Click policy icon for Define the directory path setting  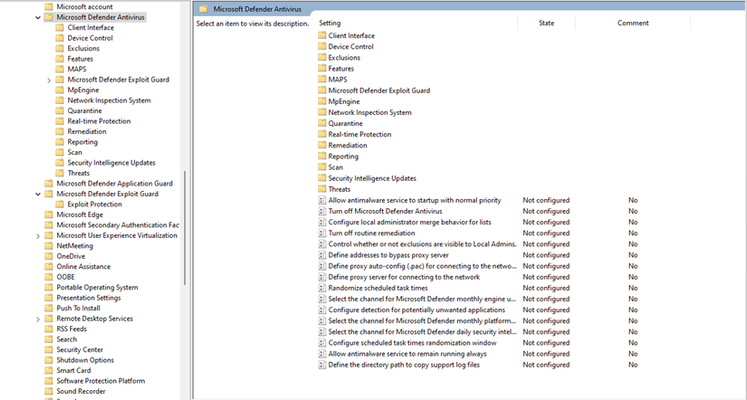click(322, 365)
